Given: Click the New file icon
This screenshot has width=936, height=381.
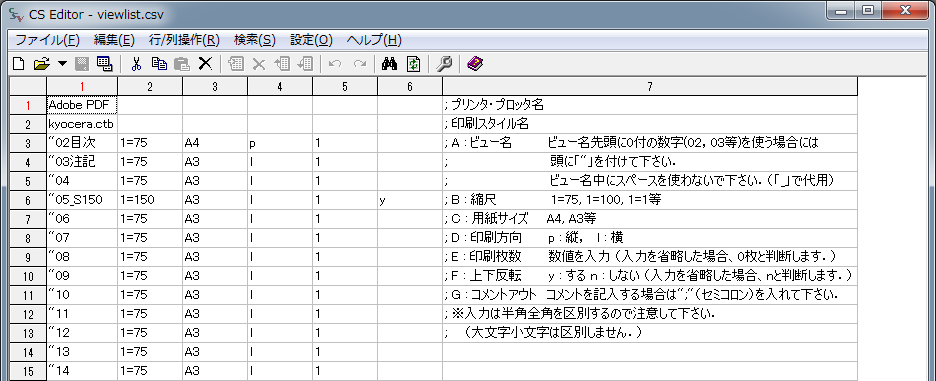Looking at the screenshot, I should (x=19, y=64).
